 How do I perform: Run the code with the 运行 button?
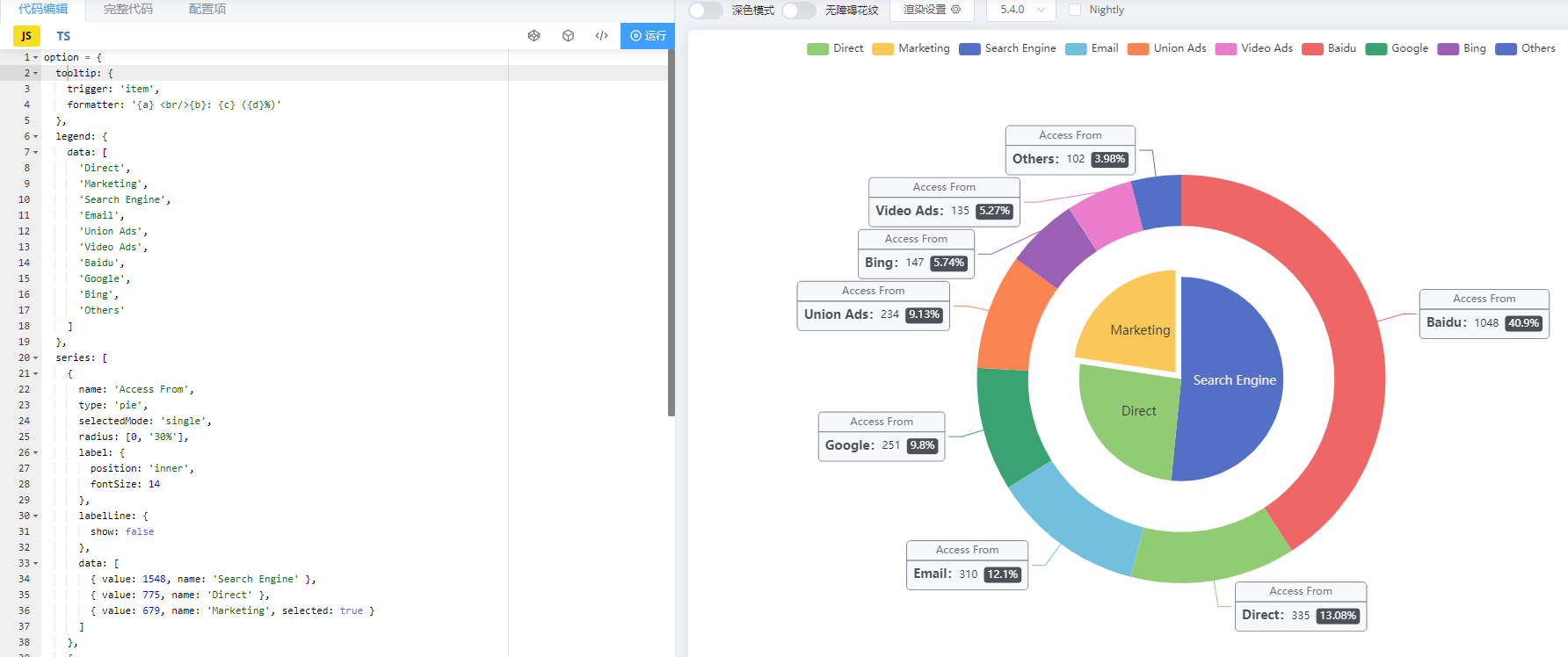(648, 36)
